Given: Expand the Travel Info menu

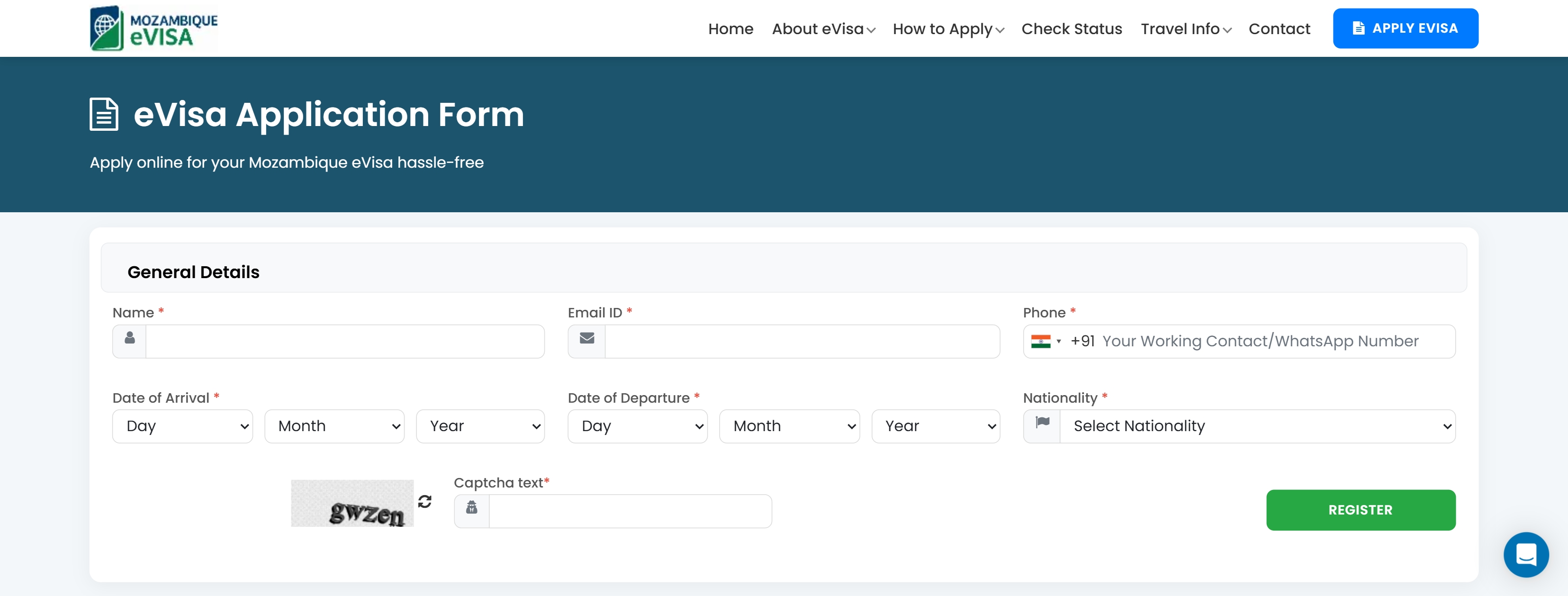Looking at the screenshot, I should 1186,28.
